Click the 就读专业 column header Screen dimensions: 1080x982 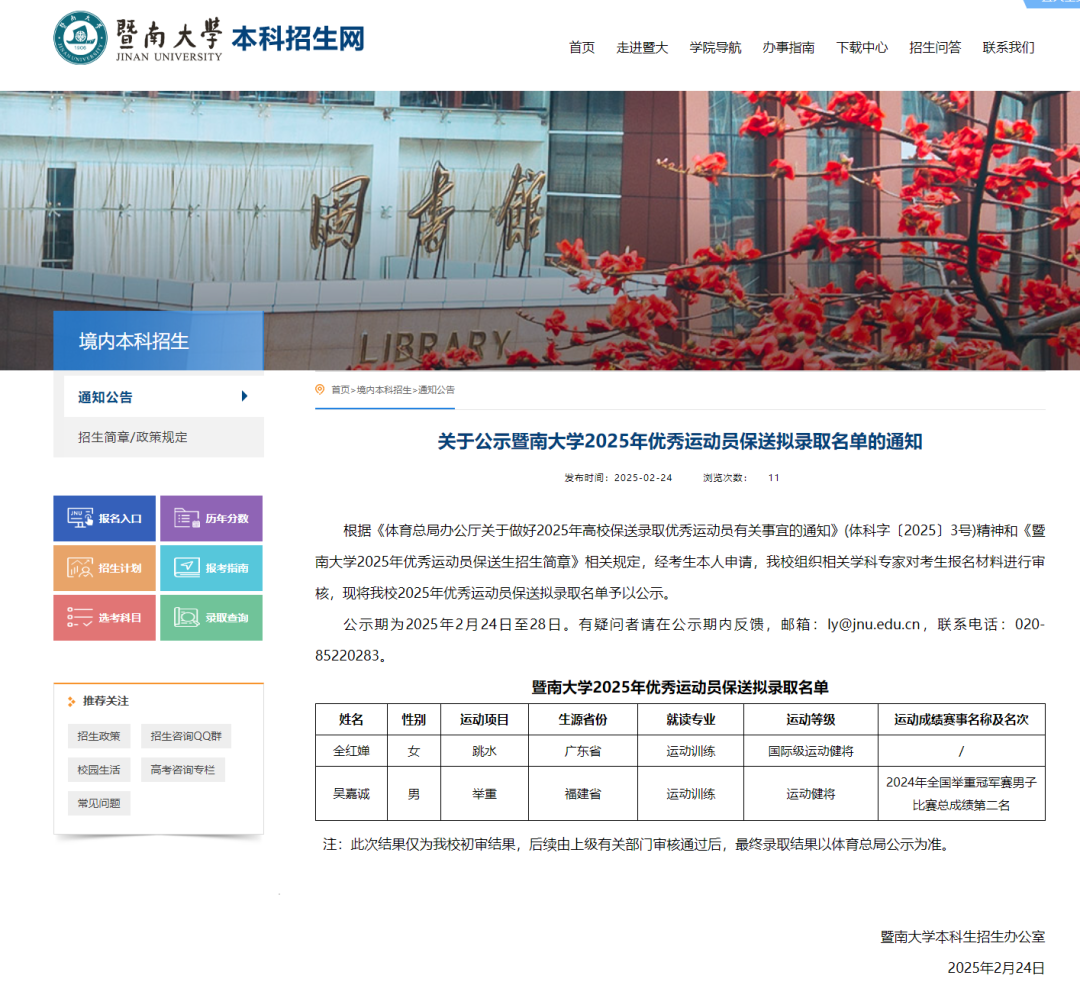click(691, 720)
